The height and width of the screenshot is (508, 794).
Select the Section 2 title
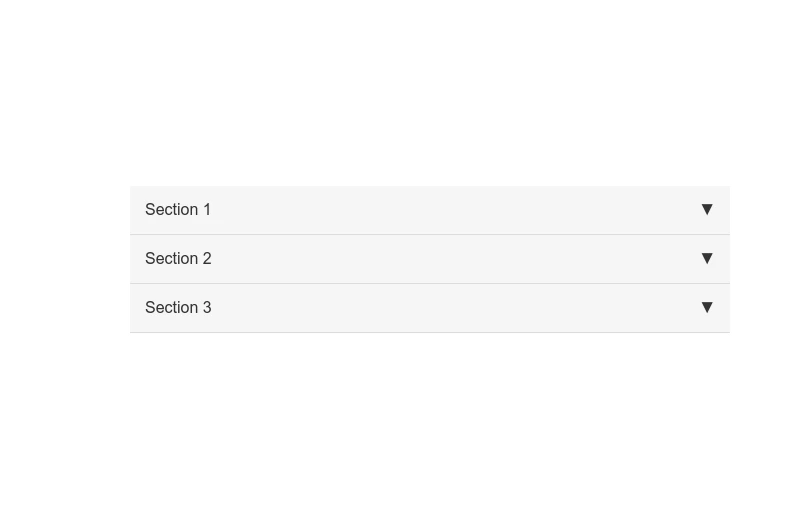coord(178,259)
